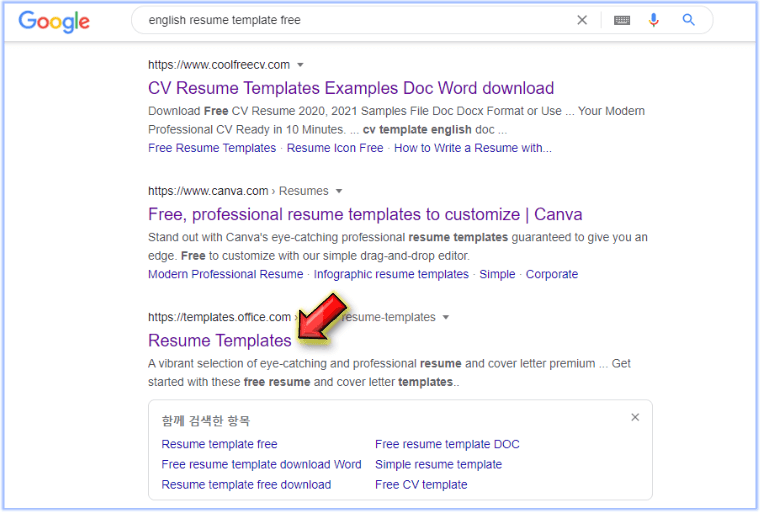This screenshot has height=515, width=761.
Task: Expand dropdown next to templates.office.com URL
Action: pos(446,317)
